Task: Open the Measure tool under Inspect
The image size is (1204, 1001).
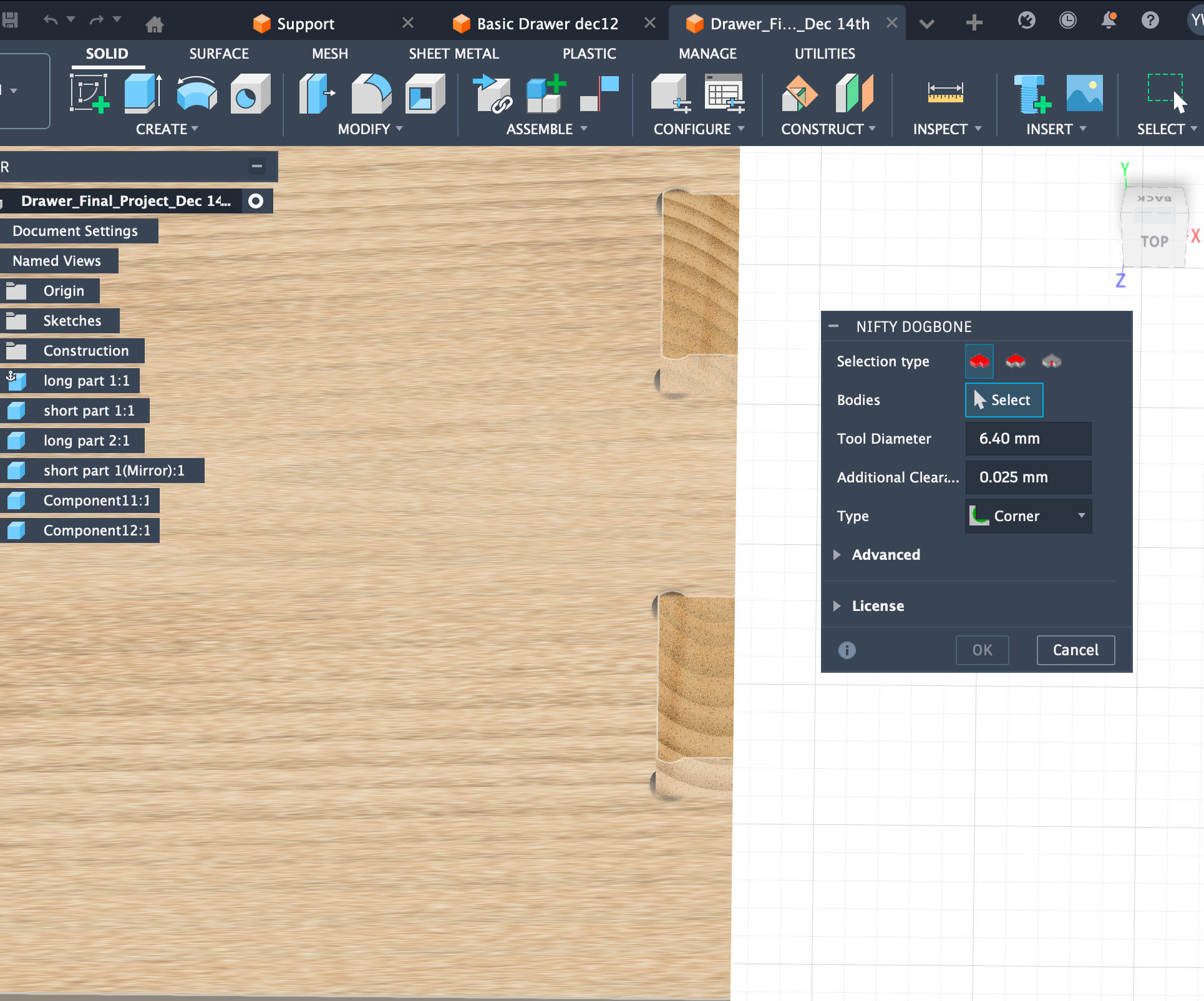Action: pos(945,94)
